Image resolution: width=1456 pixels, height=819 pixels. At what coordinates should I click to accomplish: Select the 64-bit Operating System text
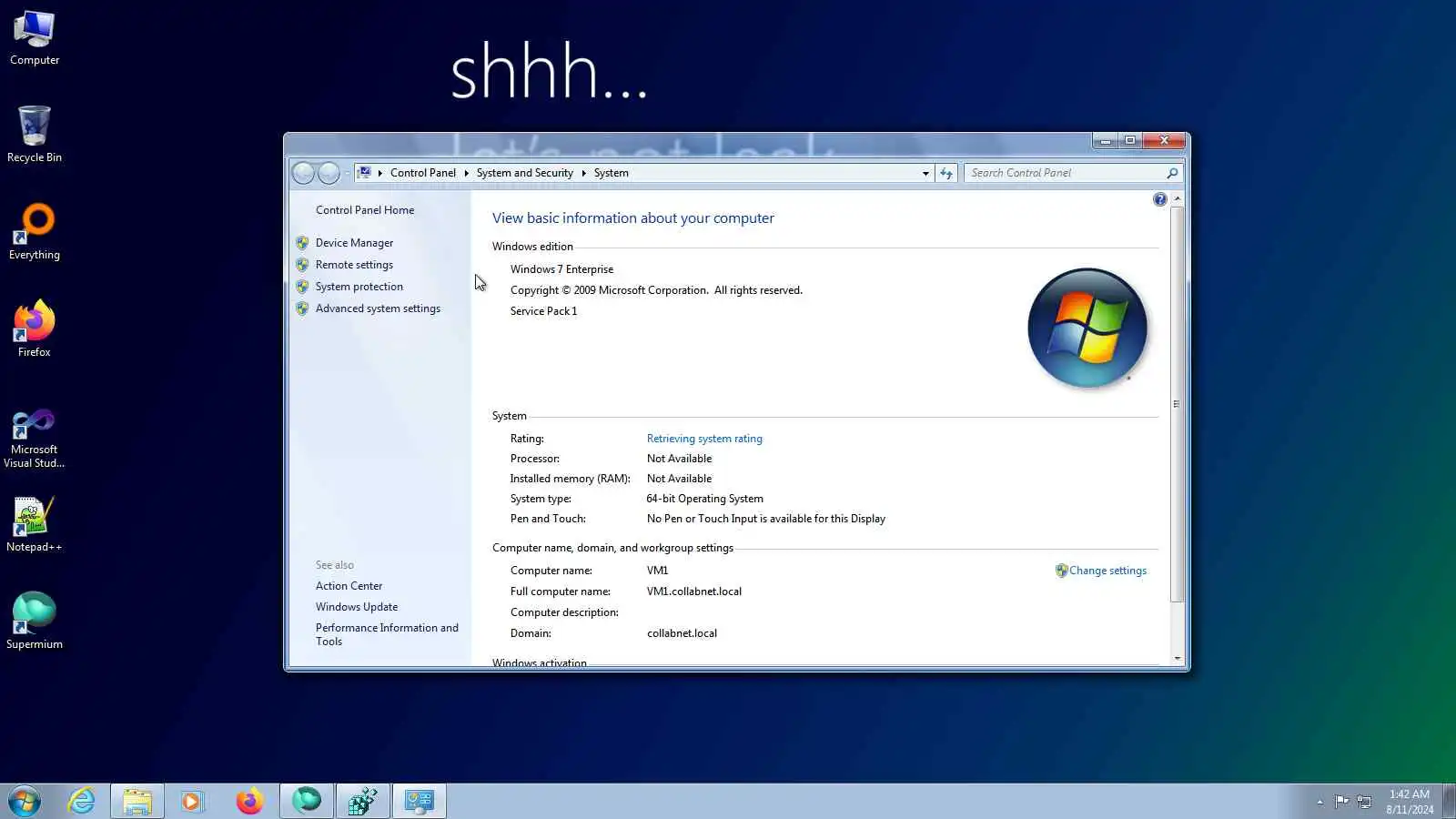[704, 499]
